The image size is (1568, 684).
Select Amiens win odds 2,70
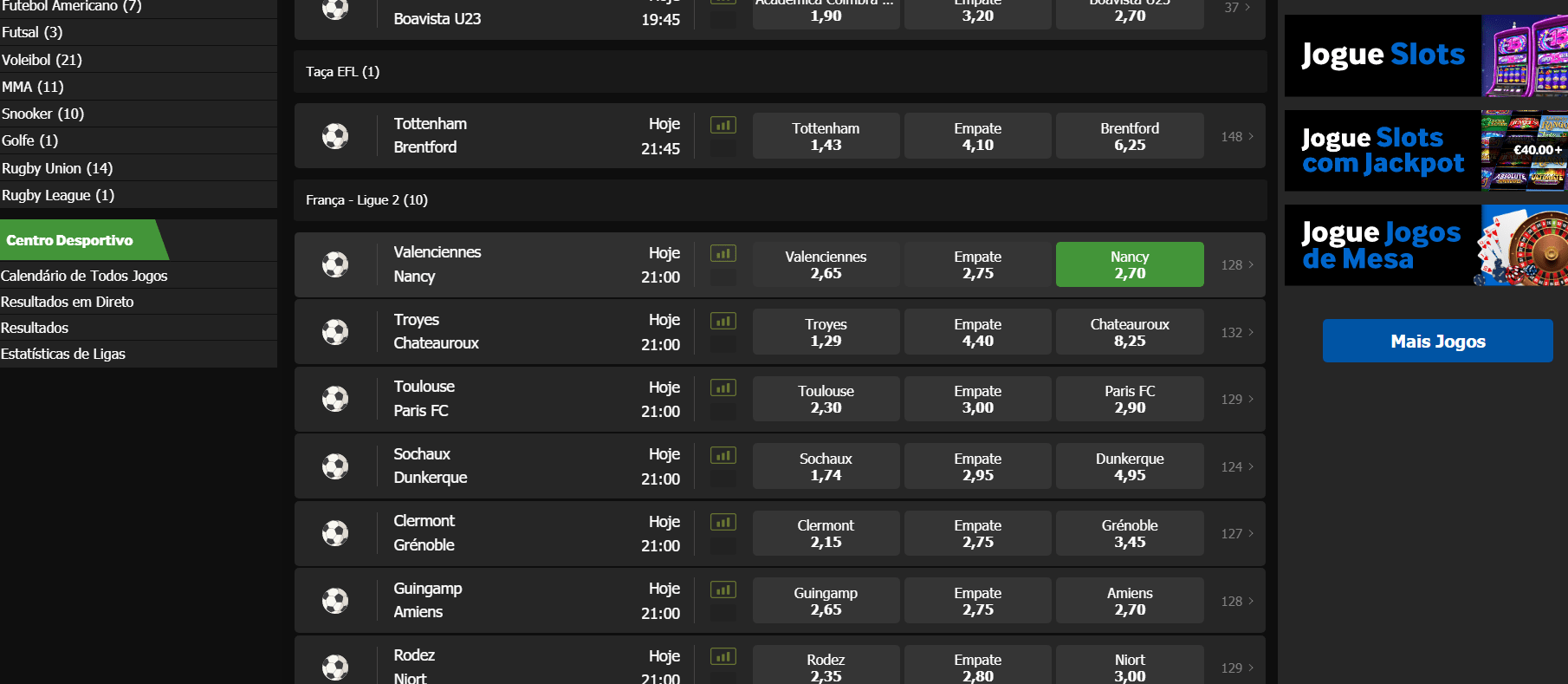[1130, 601]
